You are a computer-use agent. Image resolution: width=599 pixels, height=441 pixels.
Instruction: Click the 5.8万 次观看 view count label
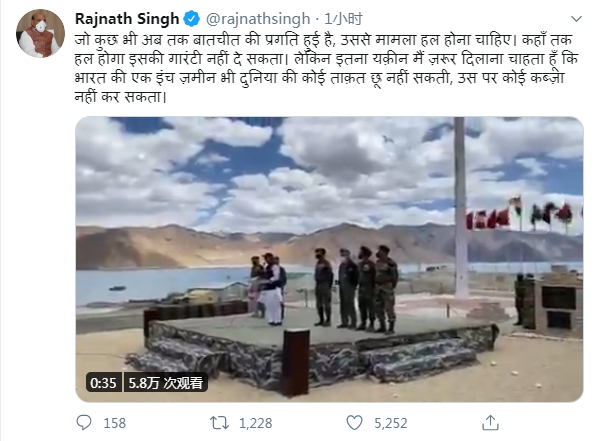[x=165, y=383]
